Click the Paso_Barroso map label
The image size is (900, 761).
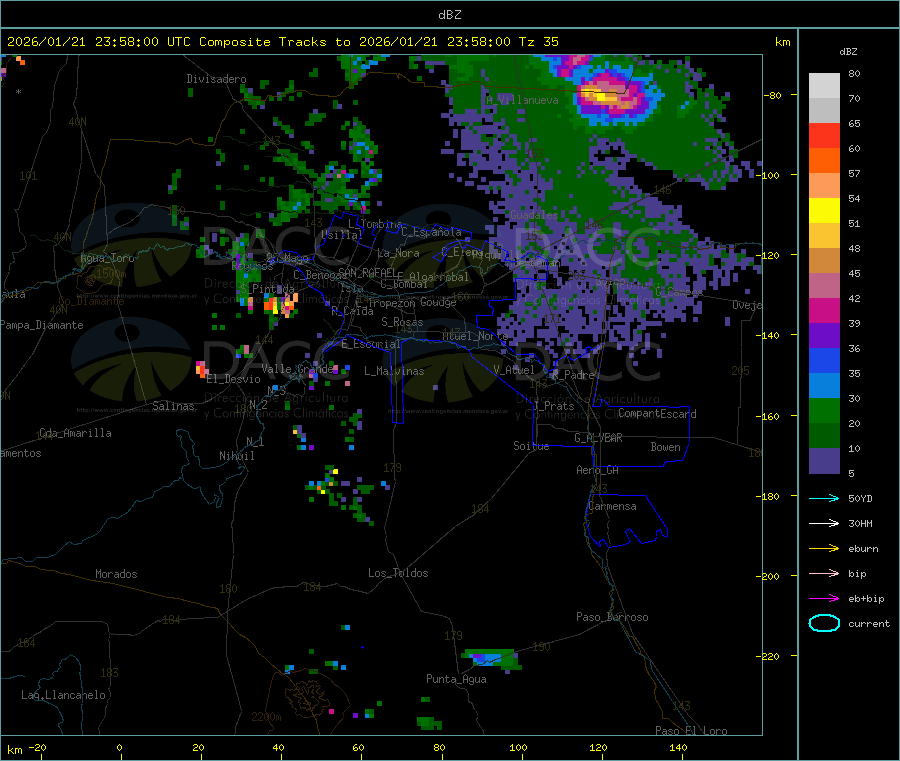click(x=612, y=617)
